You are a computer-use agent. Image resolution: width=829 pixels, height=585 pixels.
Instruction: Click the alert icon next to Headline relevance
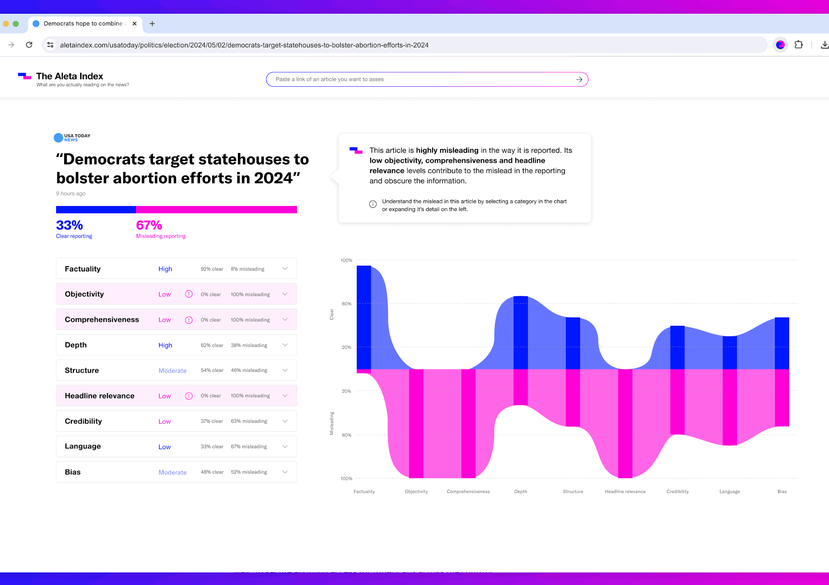(x=189, y=396)
